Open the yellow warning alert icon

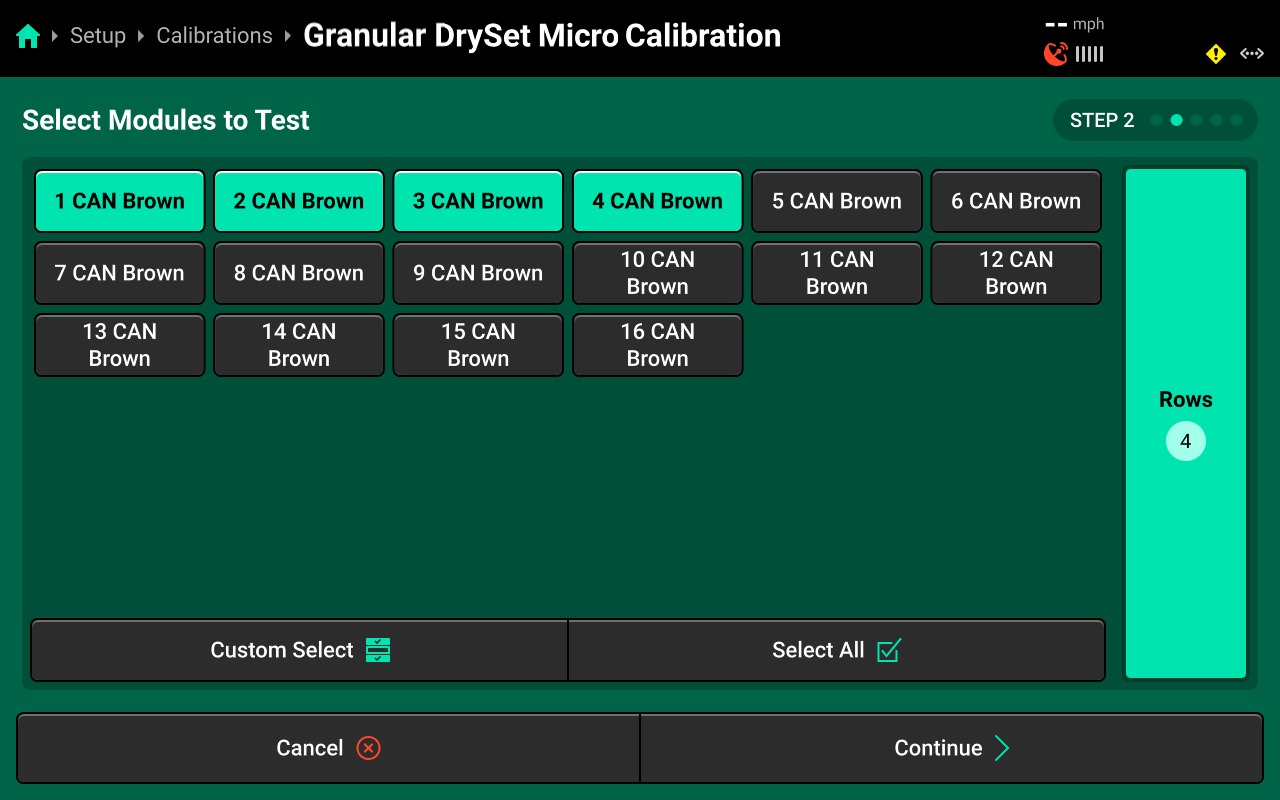[1216, 54]
